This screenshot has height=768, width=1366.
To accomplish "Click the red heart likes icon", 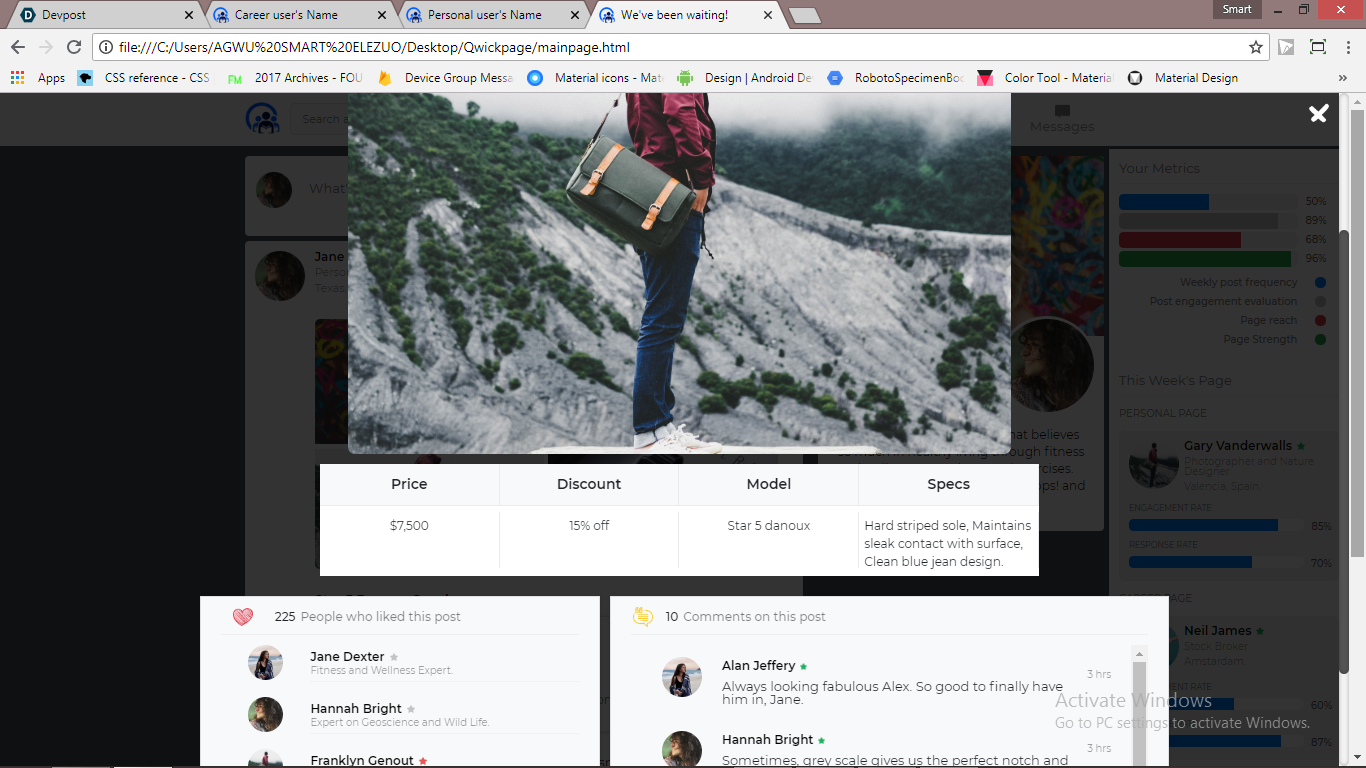I will pos(243,617).
